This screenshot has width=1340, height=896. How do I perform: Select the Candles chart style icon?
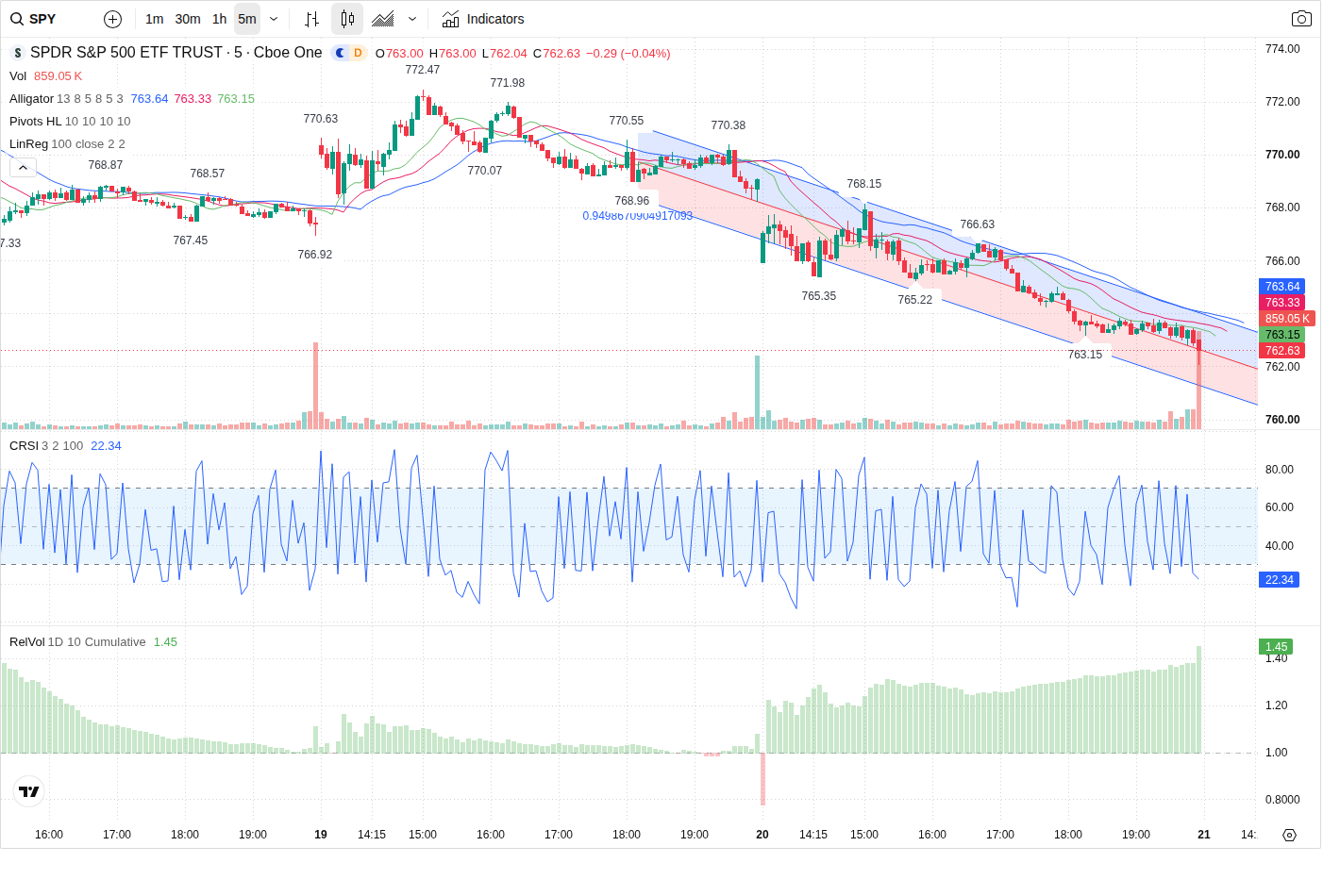(x=347, y=19)
